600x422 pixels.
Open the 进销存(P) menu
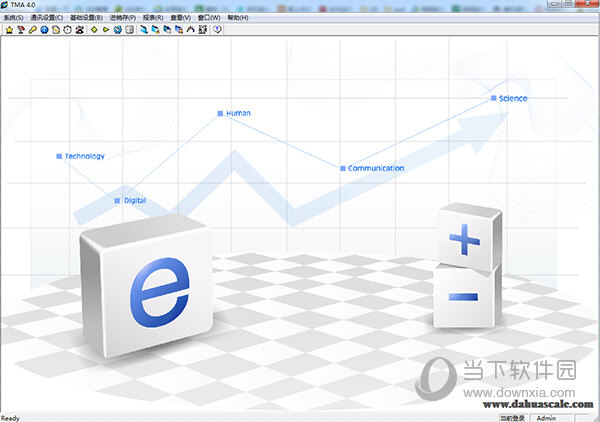[123, 18]
